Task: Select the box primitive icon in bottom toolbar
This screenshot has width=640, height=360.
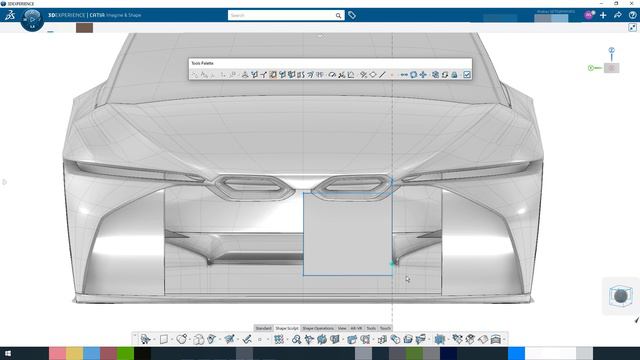Action: click(x=198, y=339)
